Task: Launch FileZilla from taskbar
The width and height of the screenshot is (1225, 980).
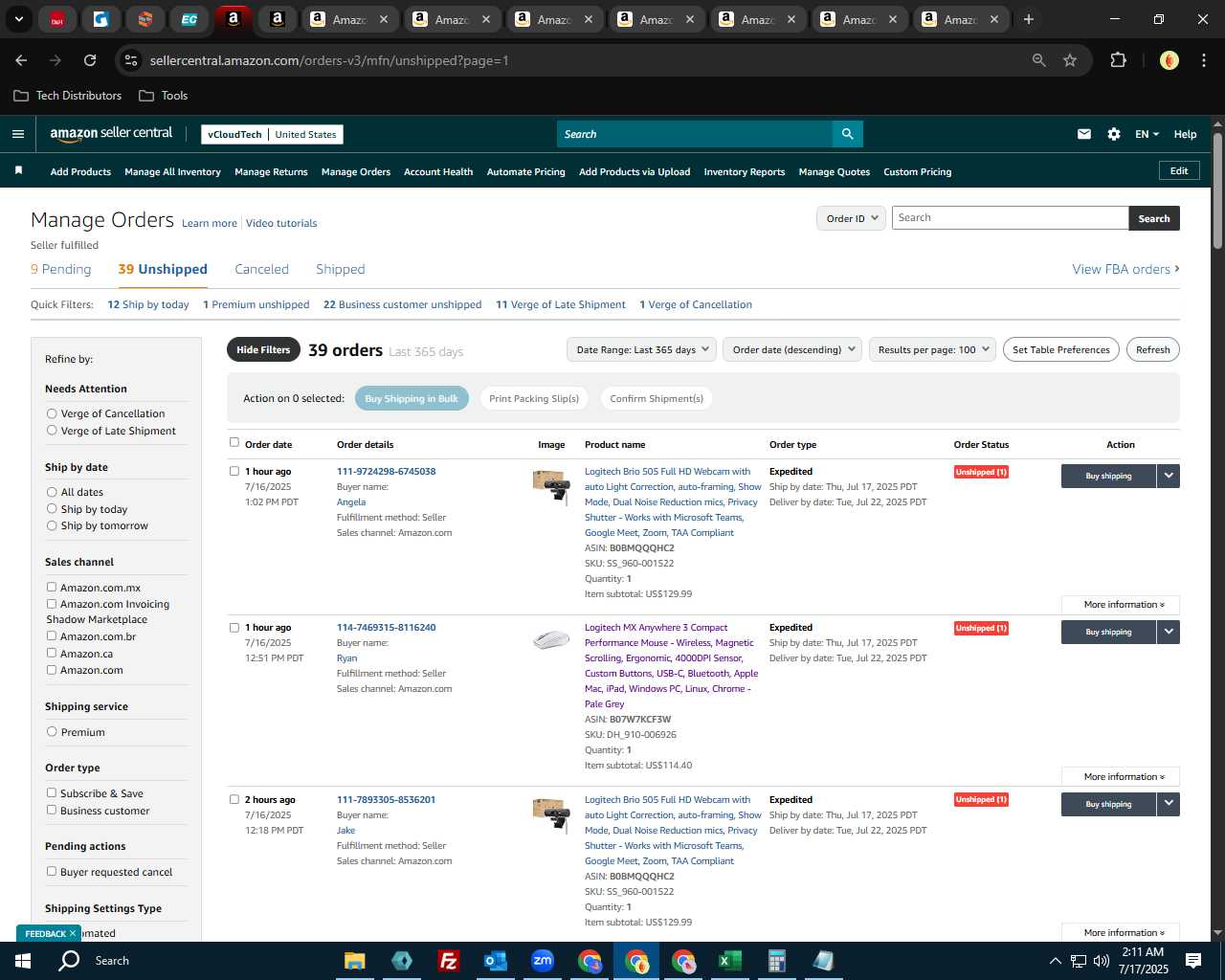Action: (x=448, y=961)
